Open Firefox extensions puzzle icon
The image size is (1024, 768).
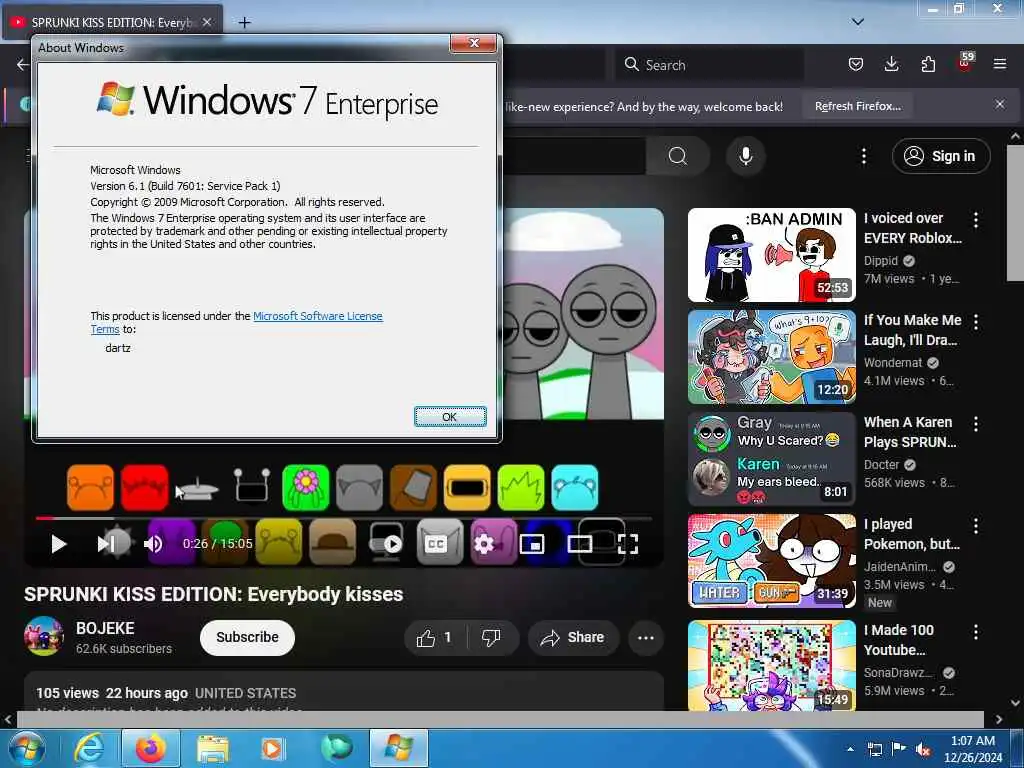tap(928, 64)
